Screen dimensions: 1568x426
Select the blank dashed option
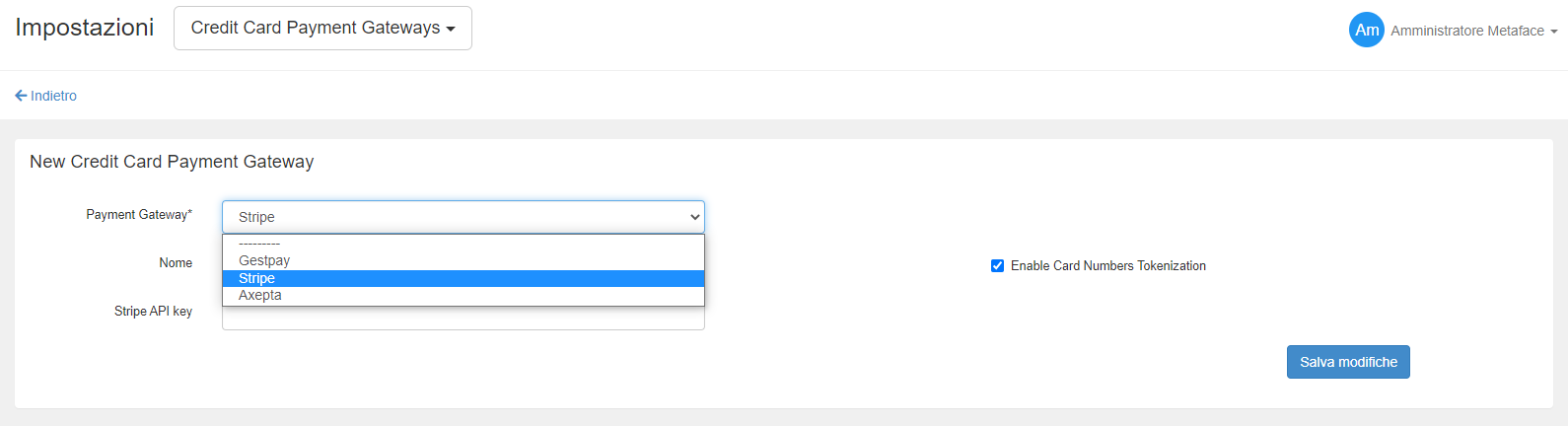pyautogui.click(x=259, y=244)
